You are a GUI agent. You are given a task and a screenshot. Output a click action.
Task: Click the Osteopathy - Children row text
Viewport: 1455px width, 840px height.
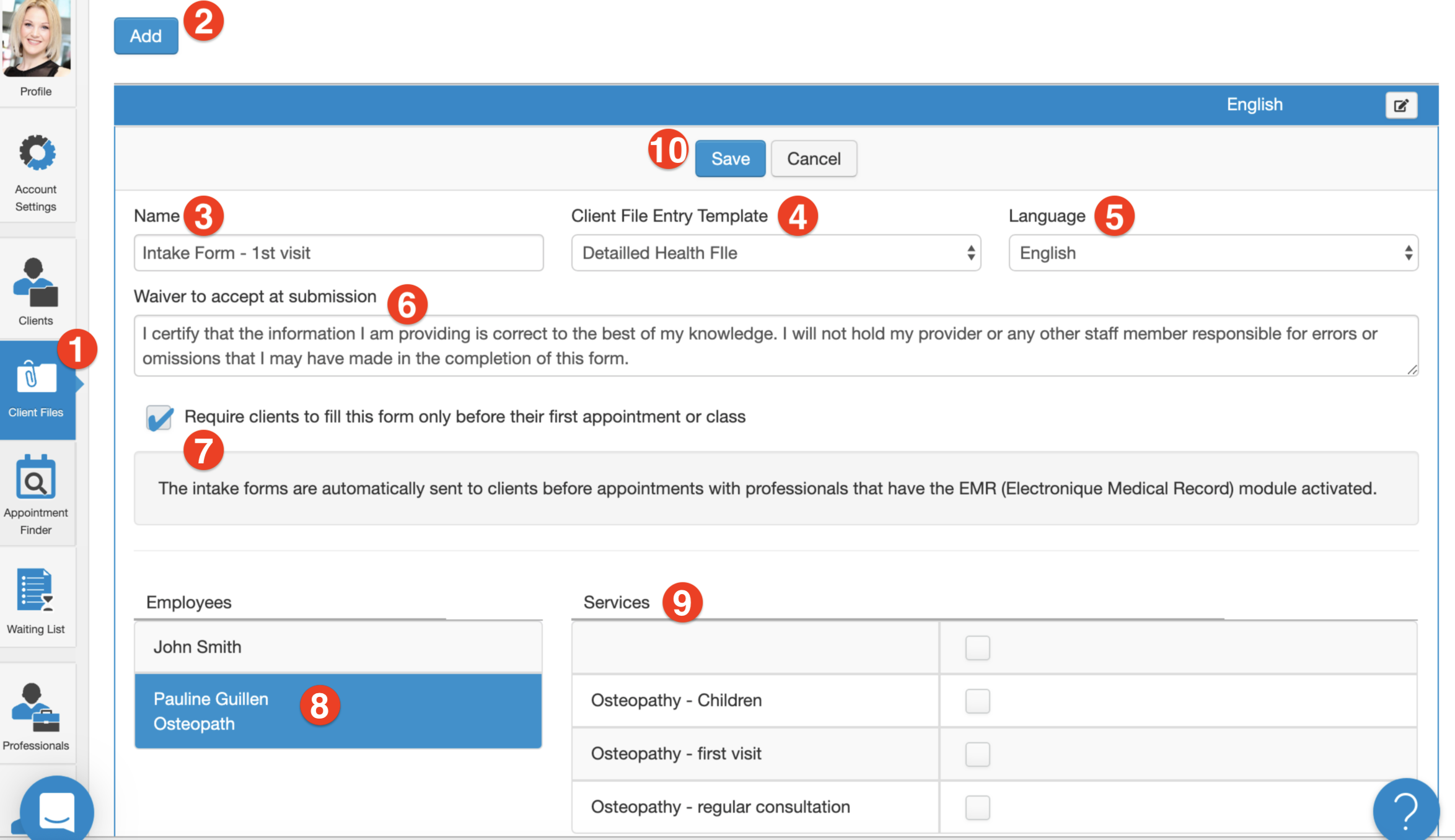tap(676, 701)
